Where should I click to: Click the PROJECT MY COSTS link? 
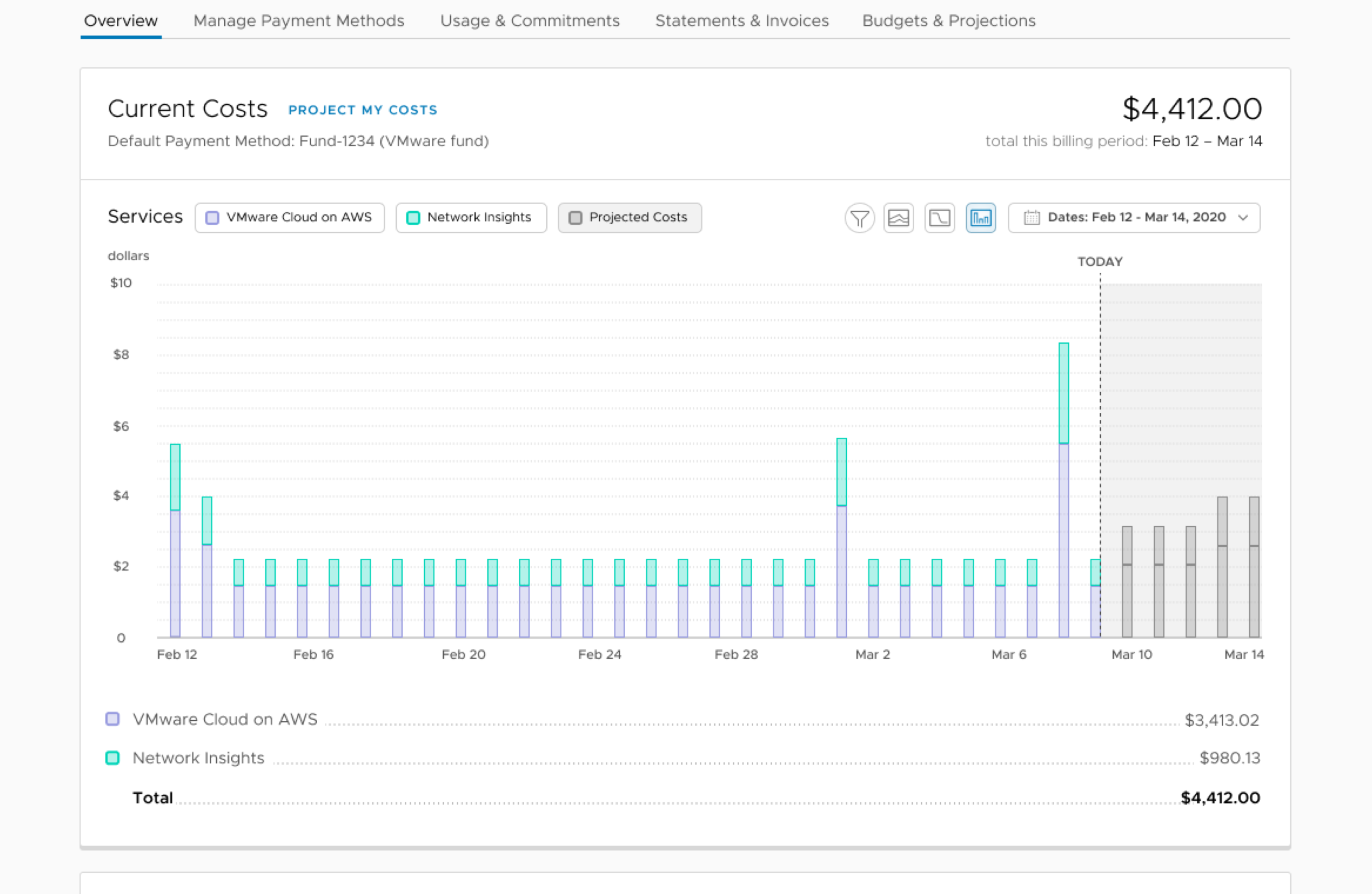(x=363, y=110)
